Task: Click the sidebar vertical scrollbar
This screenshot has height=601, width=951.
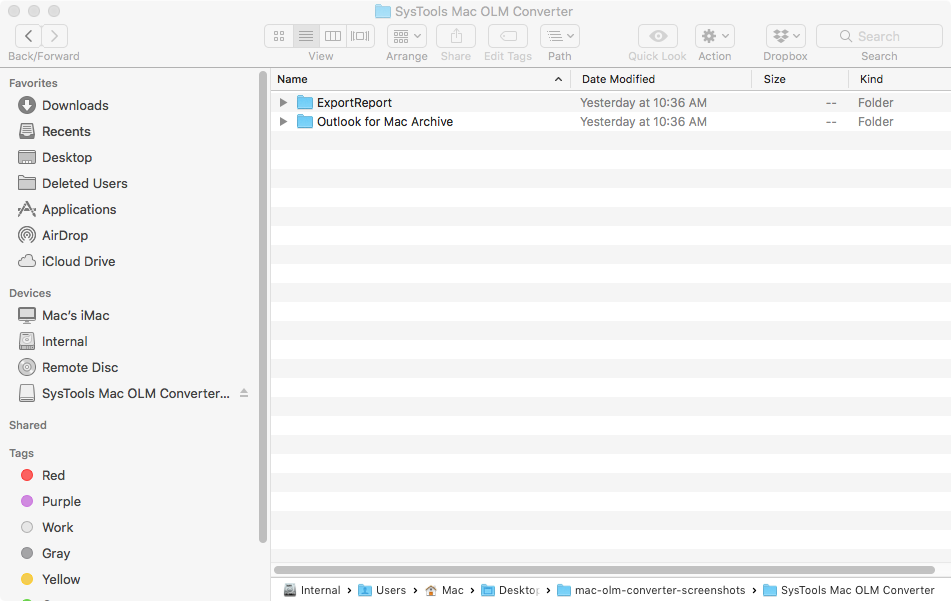Action: click(263, 307)
